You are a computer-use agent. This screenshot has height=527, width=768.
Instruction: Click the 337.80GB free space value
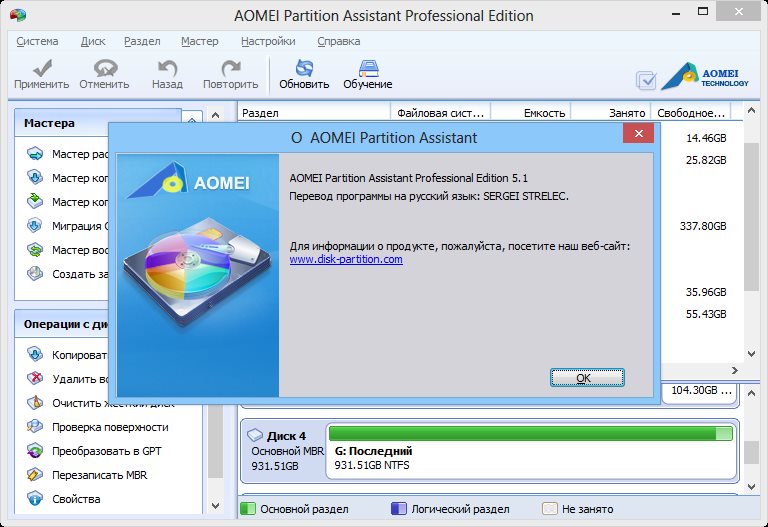[x=703, y=226]
